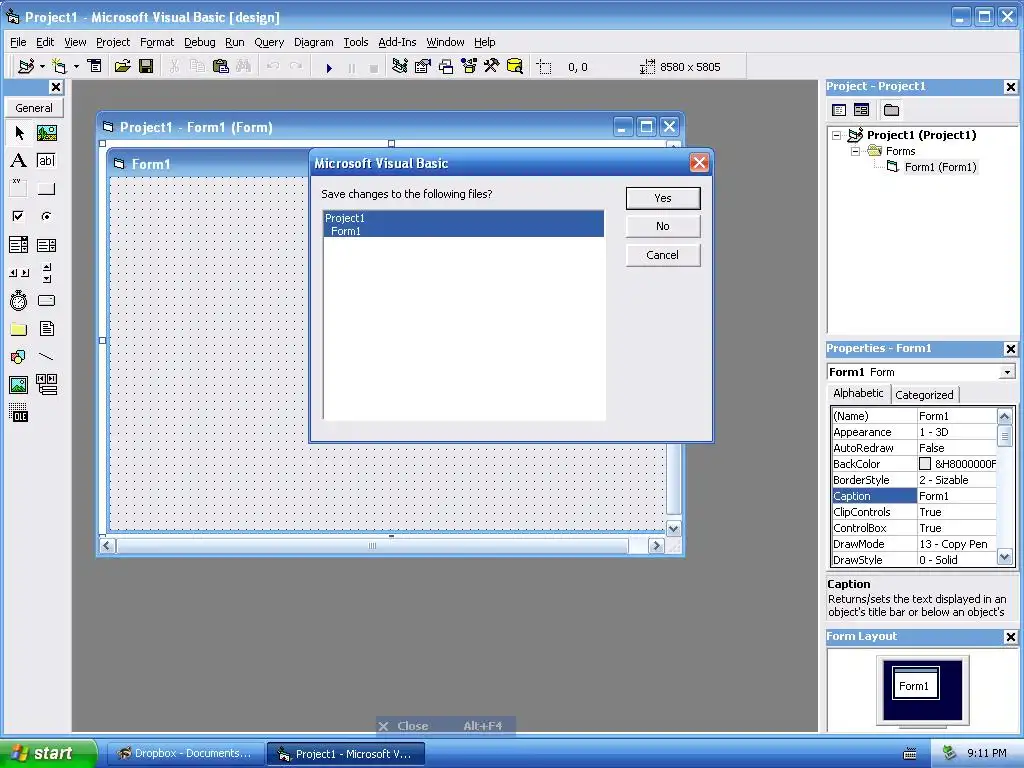The width and height of the screenshot is (1024, 768).
Task: Select the OptionButton tool in the toolbox
Action: (46, 216)
